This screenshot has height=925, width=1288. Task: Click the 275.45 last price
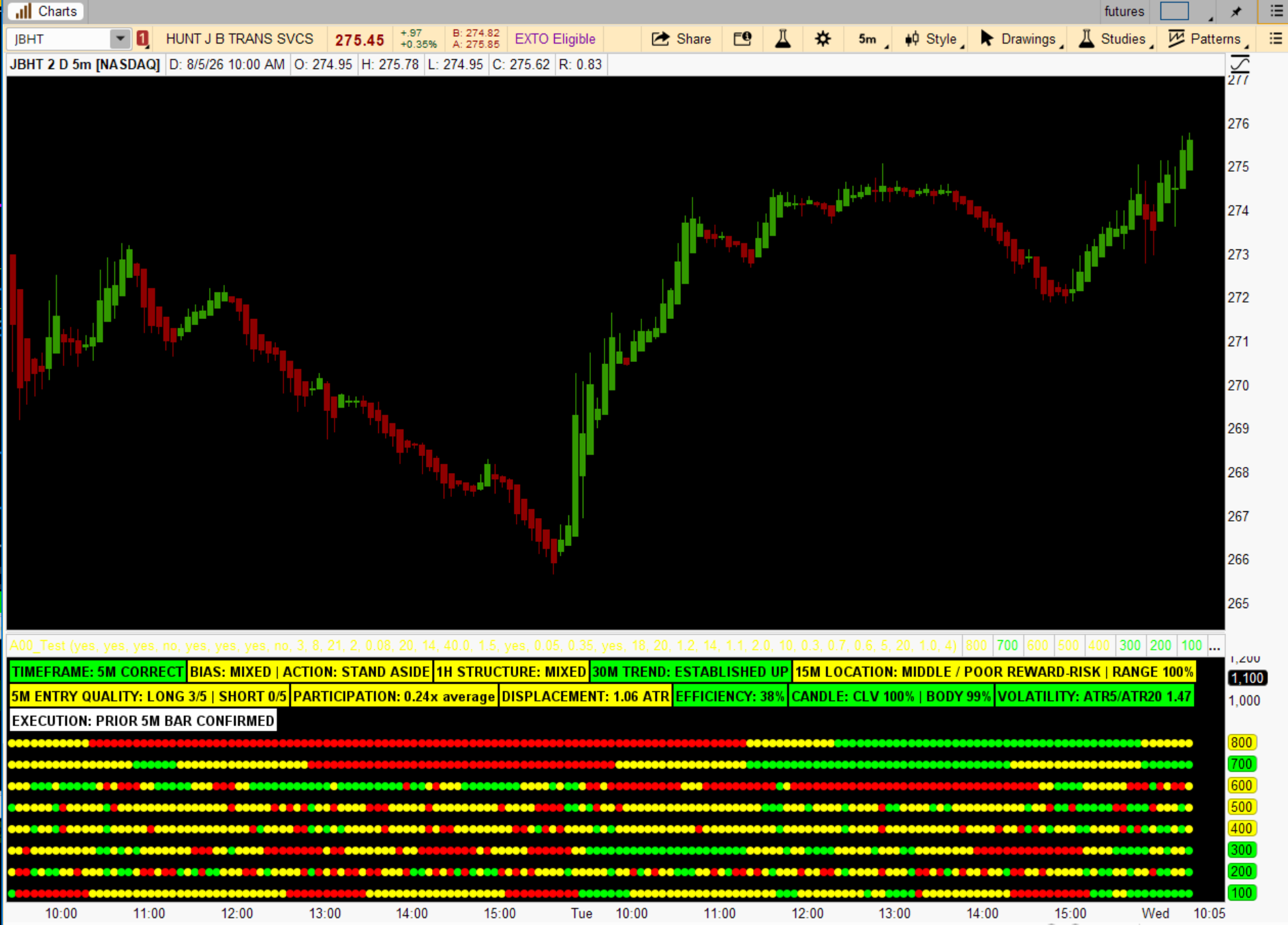pos(360,40)
